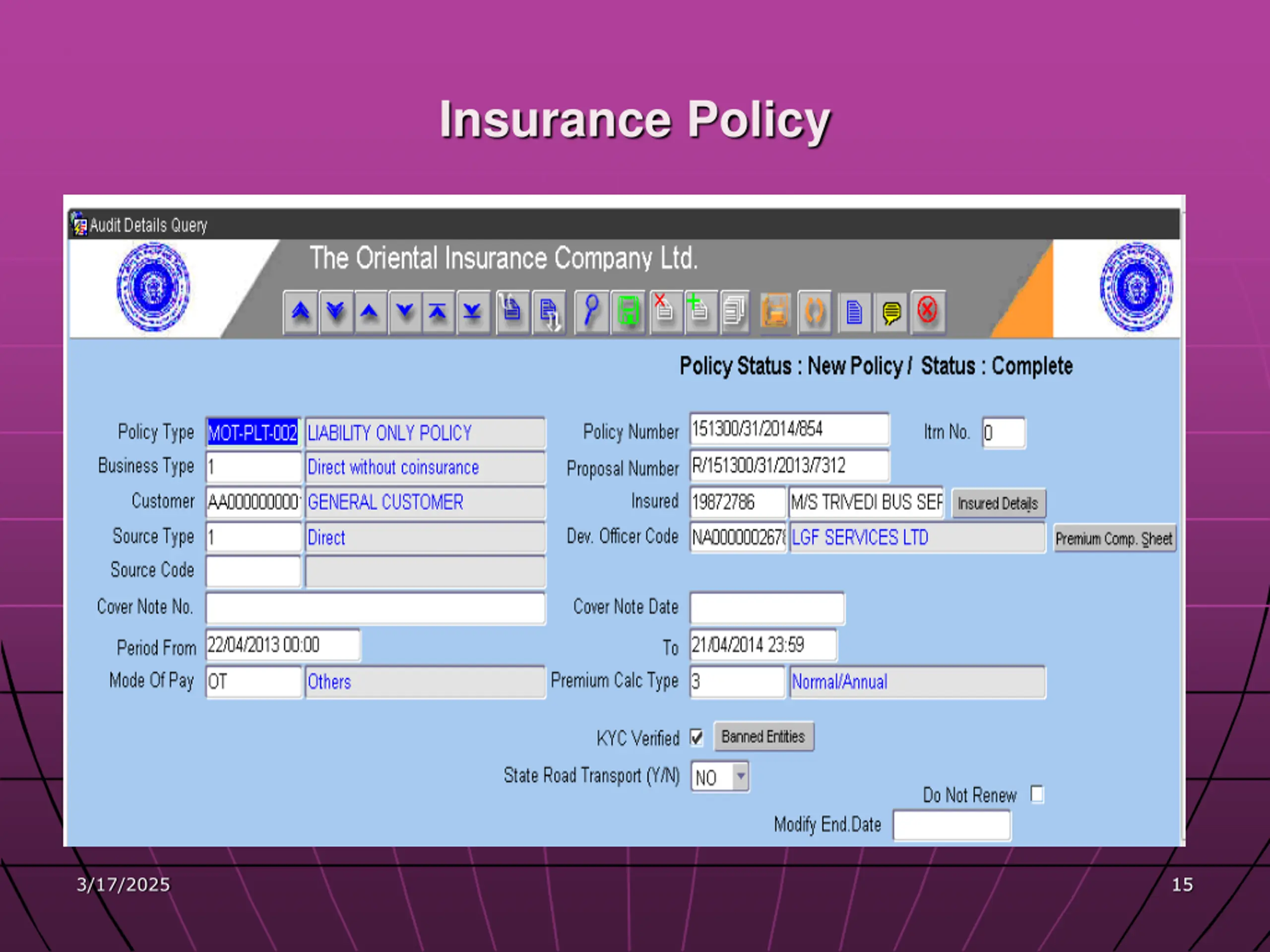Jump to first record with bar-up arrow

pyautogui.click(x=438, y=311)
